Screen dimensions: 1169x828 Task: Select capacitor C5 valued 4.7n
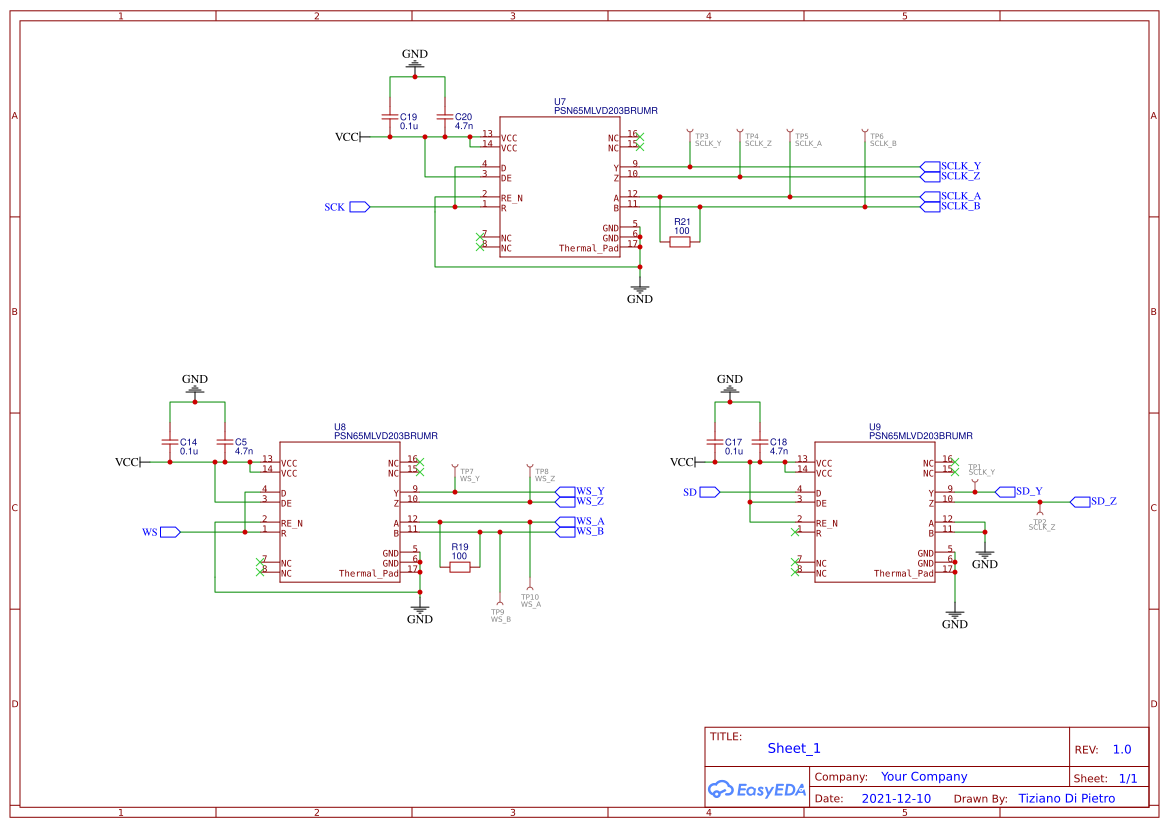pyautogui.click(x=224, y=443)
